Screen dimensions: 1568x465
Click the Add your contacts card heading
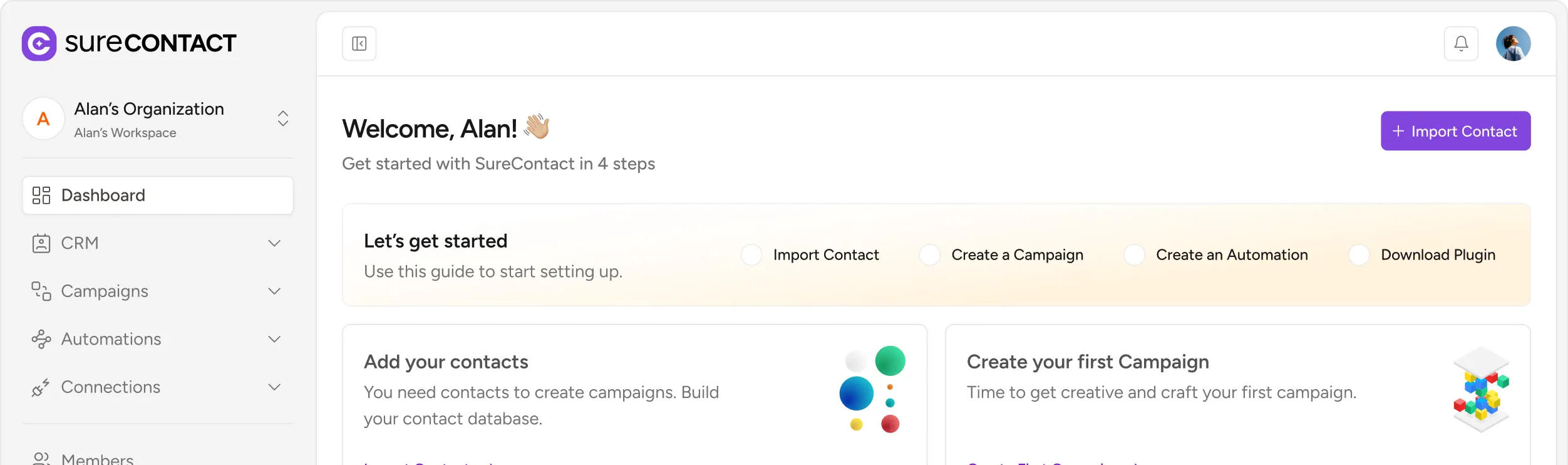pyautogui.click(x=446, y=362)
